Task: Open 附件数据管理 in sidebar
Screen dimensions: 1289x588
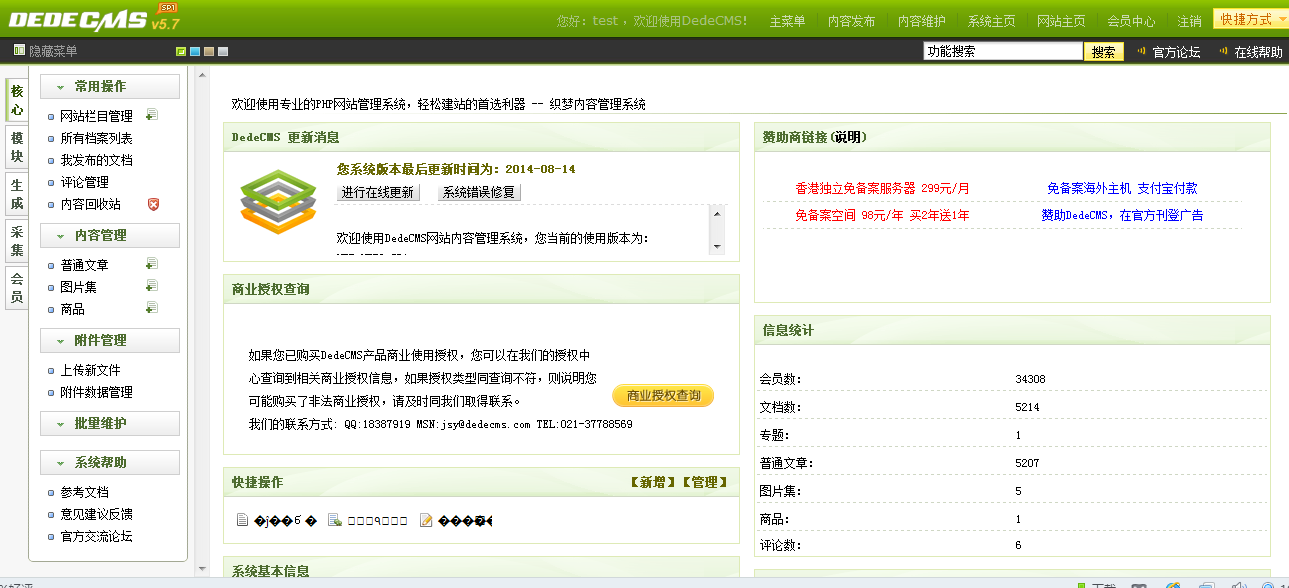Action: pos(96,392)
